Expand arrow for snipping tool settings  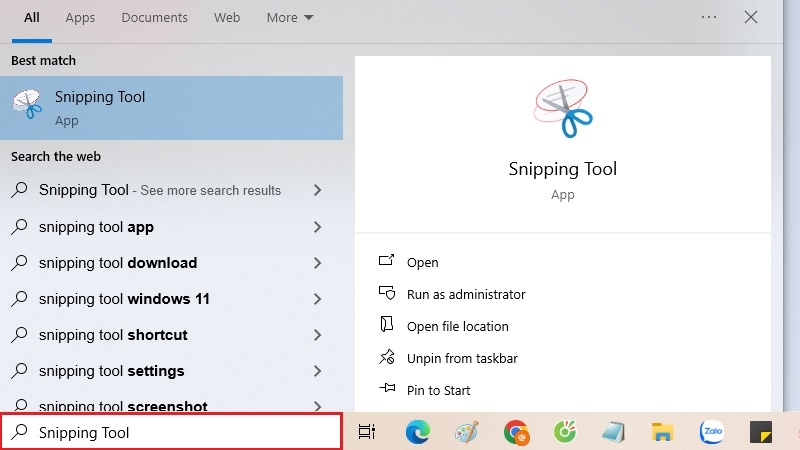[x=317, y=371]
